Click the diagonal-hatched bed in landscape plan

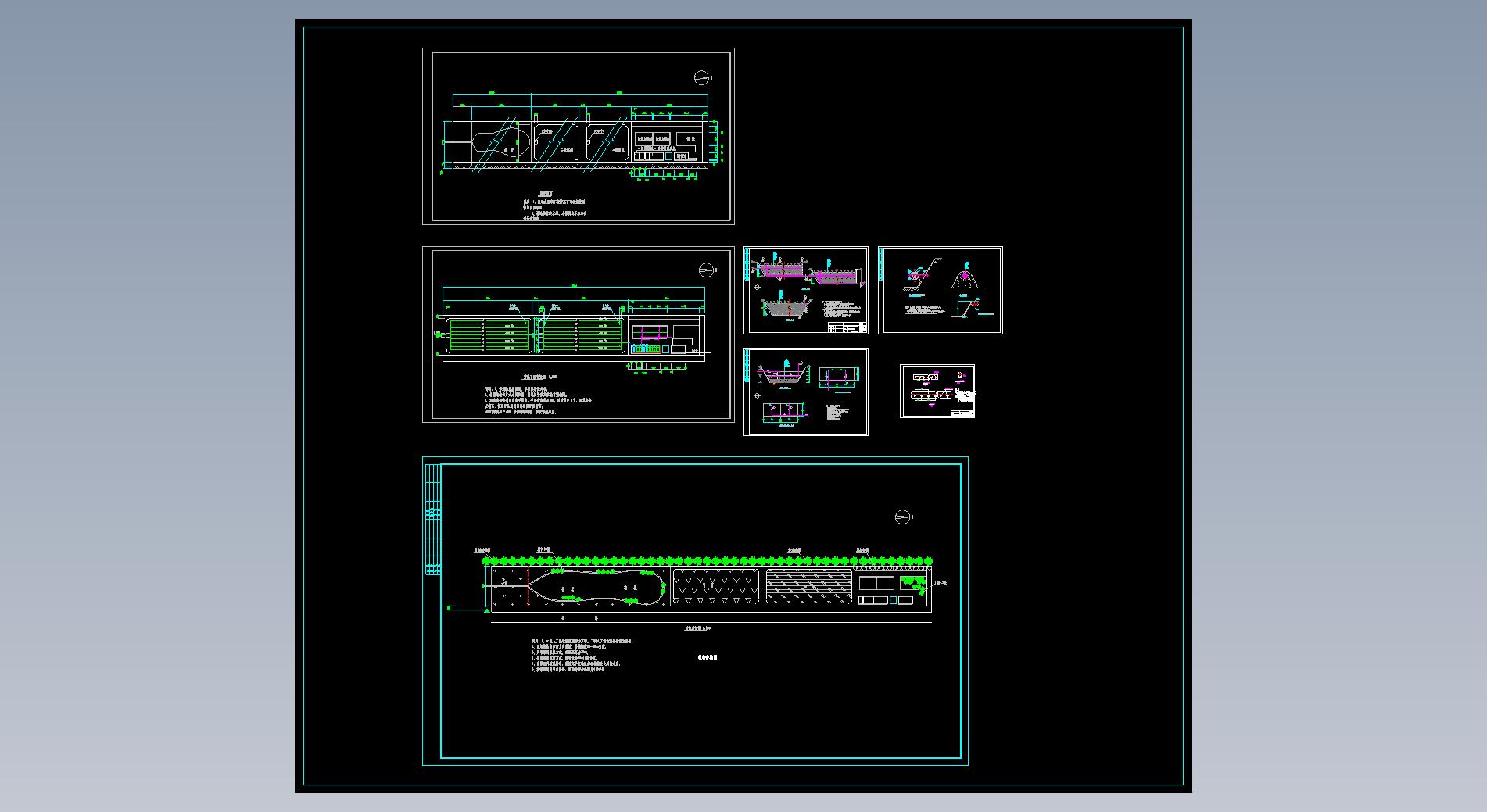(x=808, y=585)
